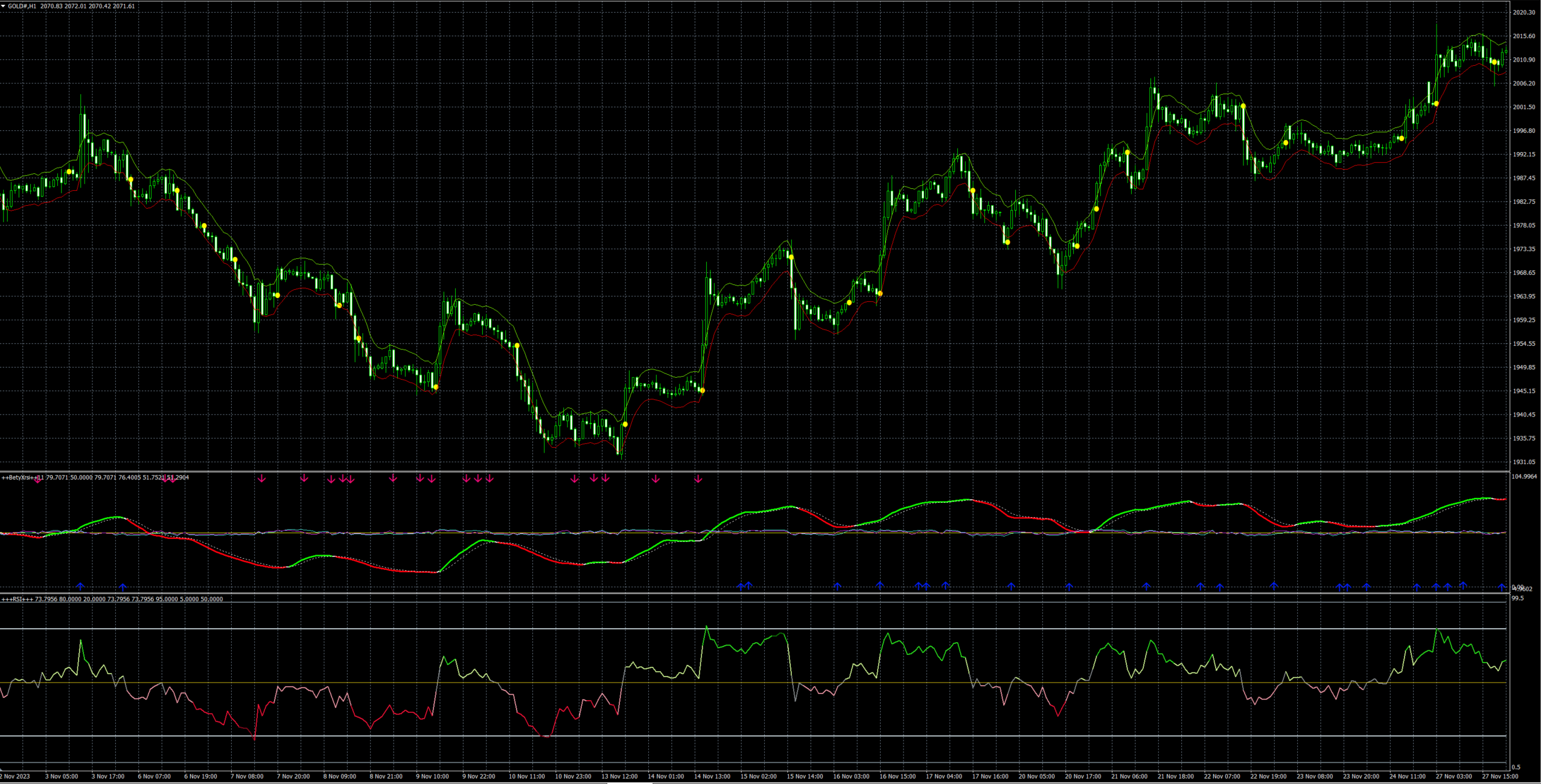
Task: Click the GOLD#,H1 chart title text
Action: 22,6
